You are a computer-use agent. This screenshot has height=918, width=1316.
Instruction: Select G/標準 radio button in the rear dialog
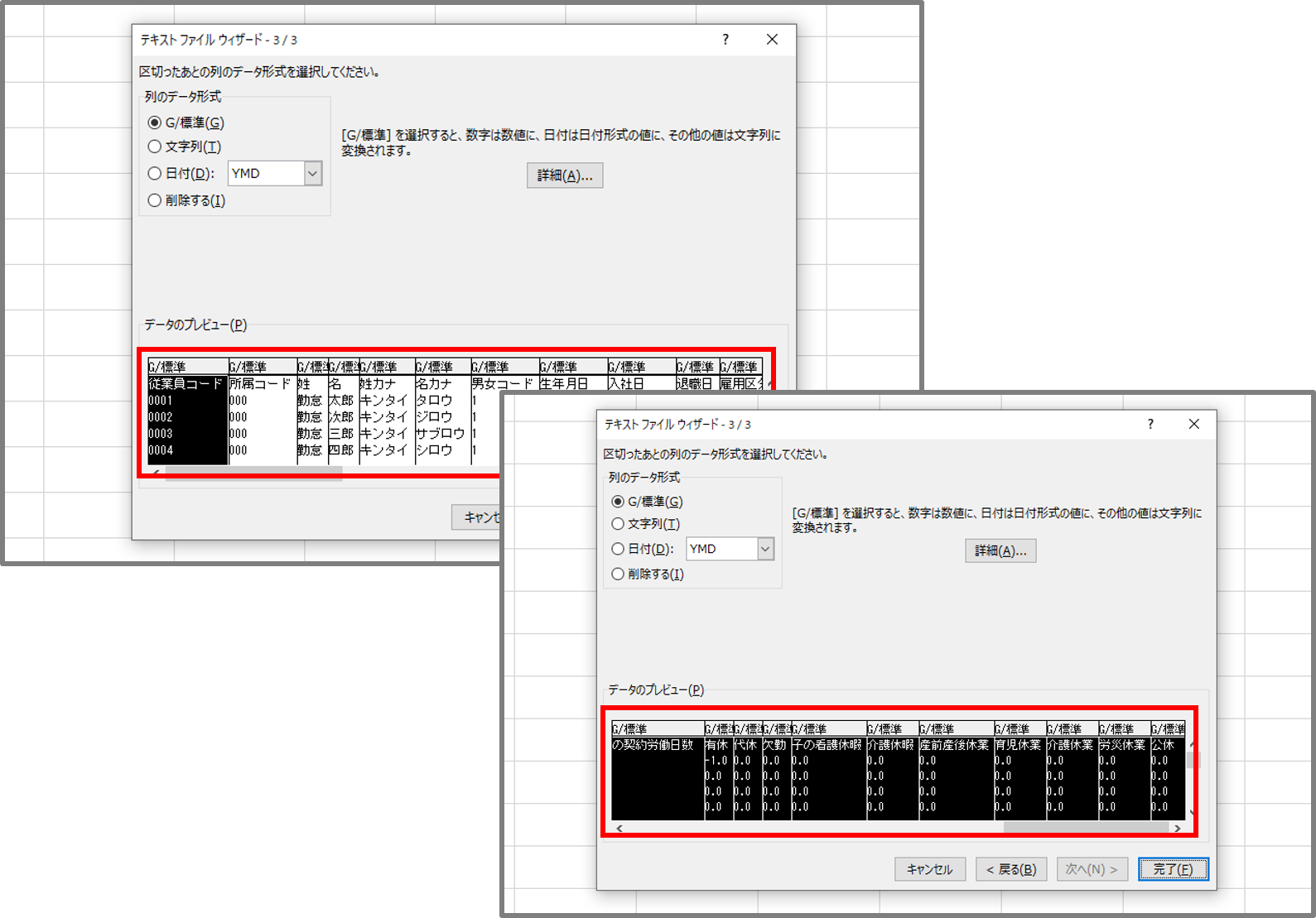pyautogui.click(x=155, y=123)
